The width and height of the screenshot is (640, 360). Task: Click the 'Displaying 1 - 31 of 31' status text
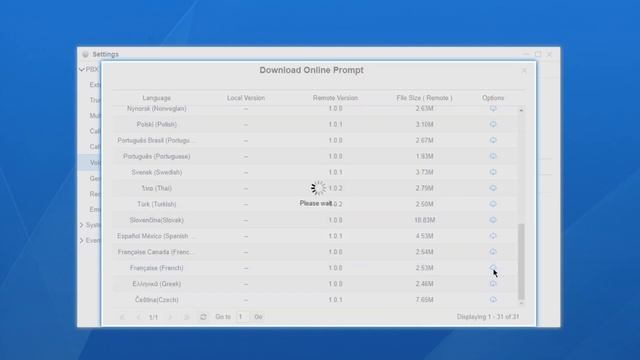click(x=488, y=317)
